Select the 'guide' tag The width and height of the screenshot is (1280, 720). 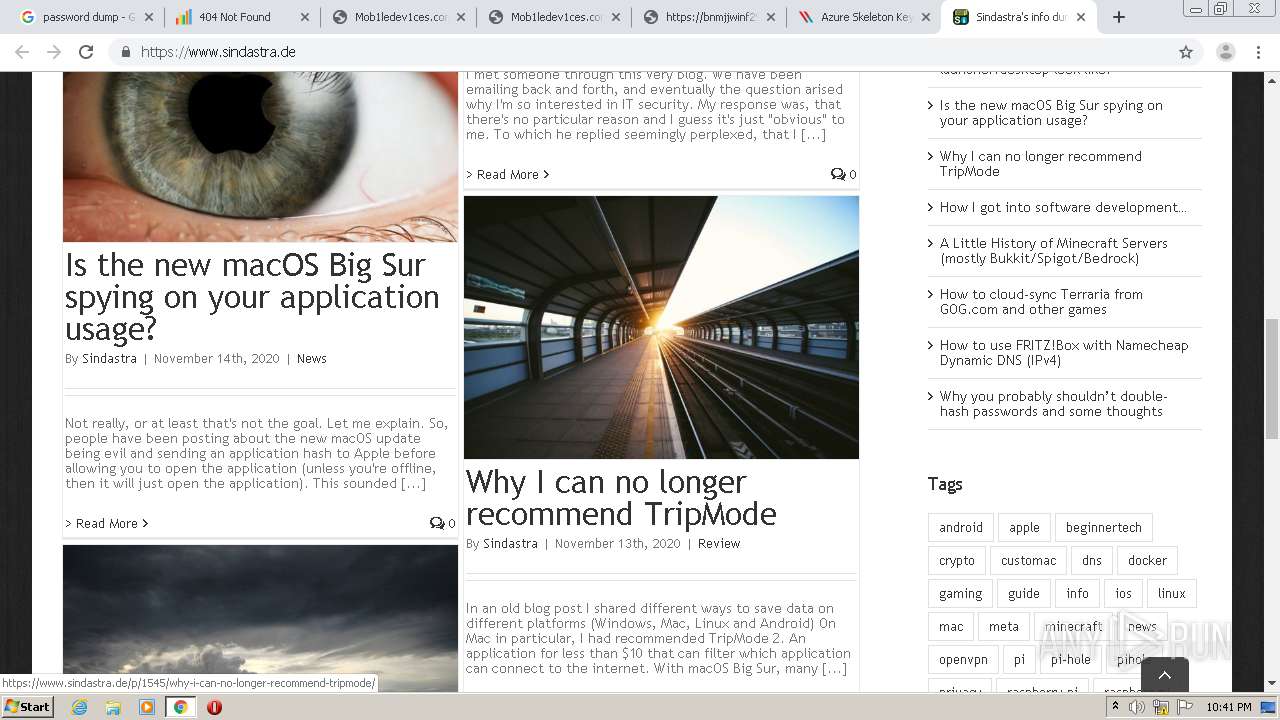1023,593
